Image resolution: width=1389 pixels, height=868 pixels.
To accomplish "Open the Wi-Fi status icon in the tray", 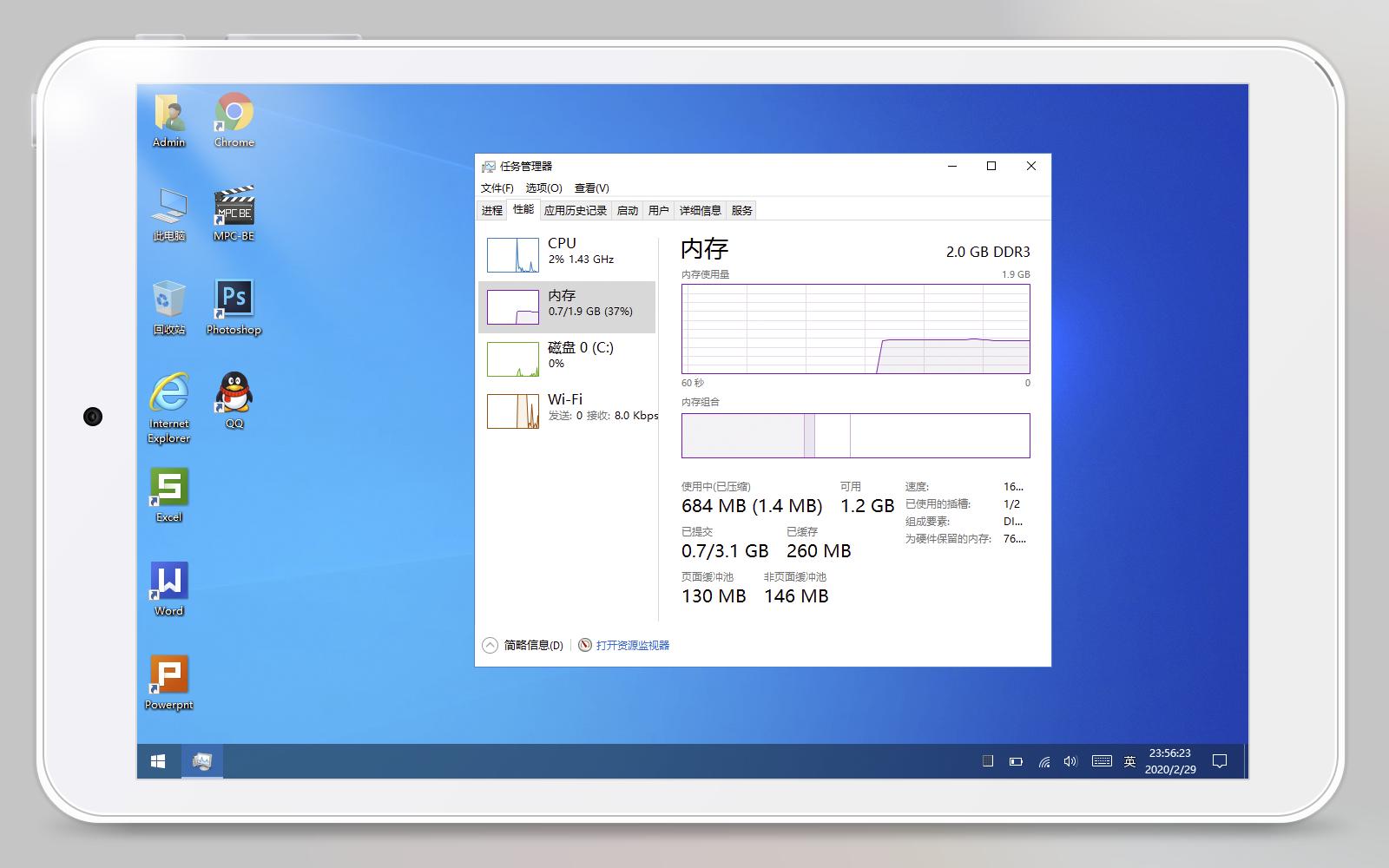I will (1043, 760).
